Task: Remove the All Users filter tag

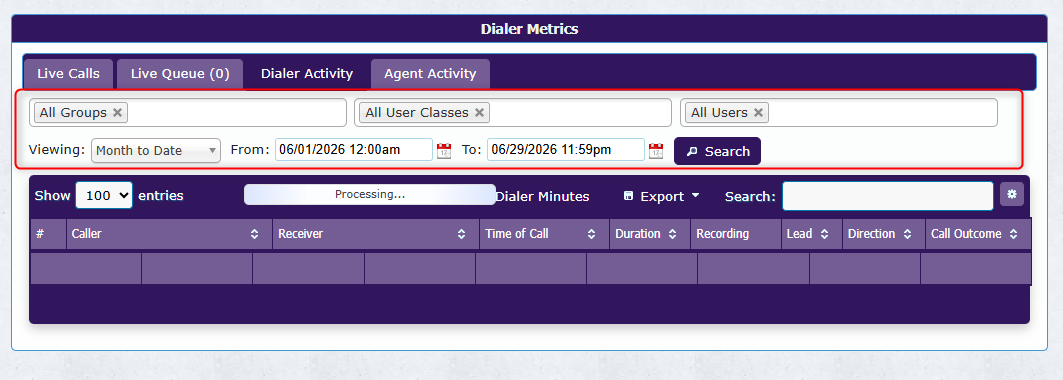Action: 759,112
